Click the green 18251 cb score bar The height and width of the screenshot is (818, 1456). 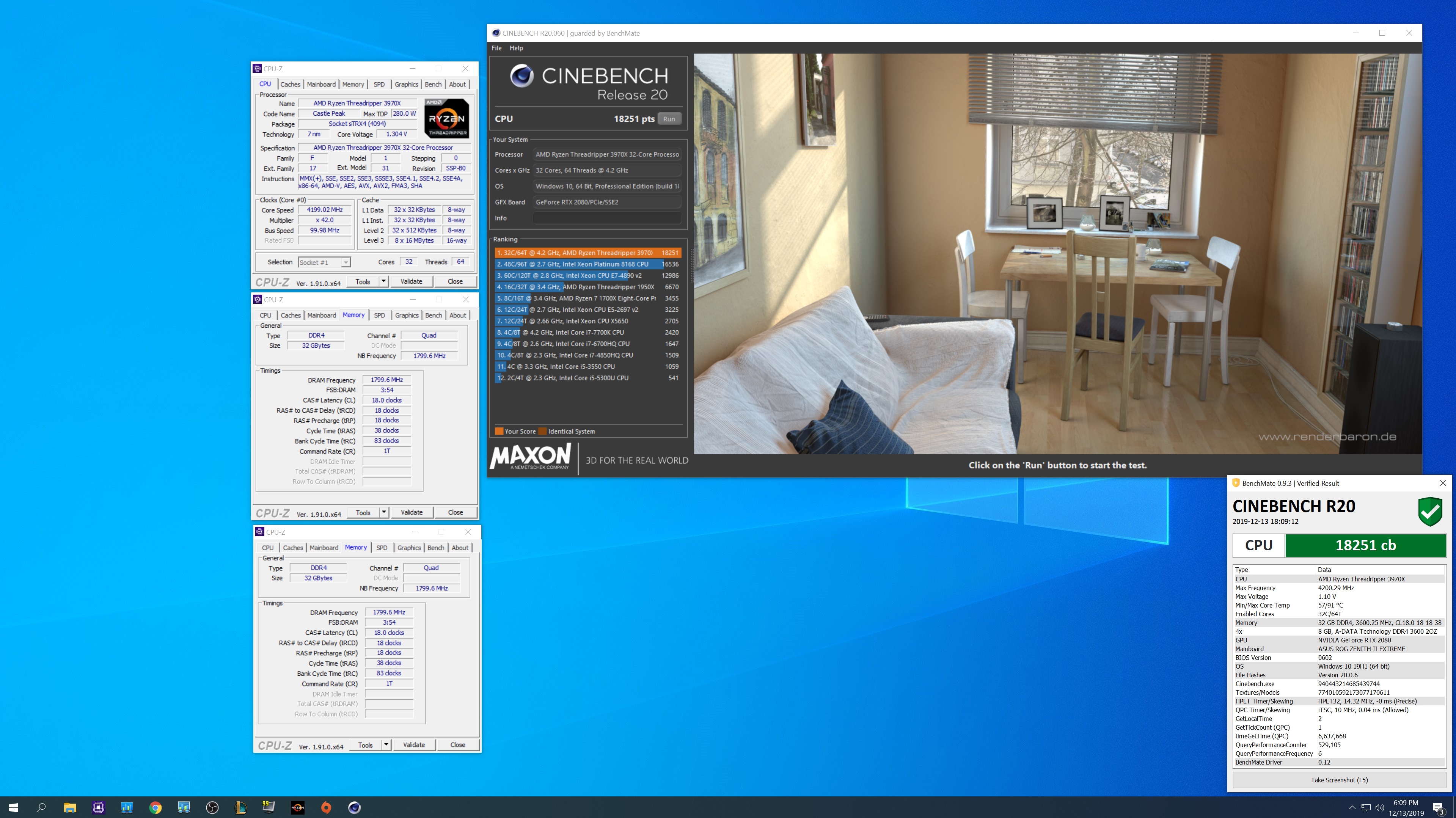tap(1366, 545)
